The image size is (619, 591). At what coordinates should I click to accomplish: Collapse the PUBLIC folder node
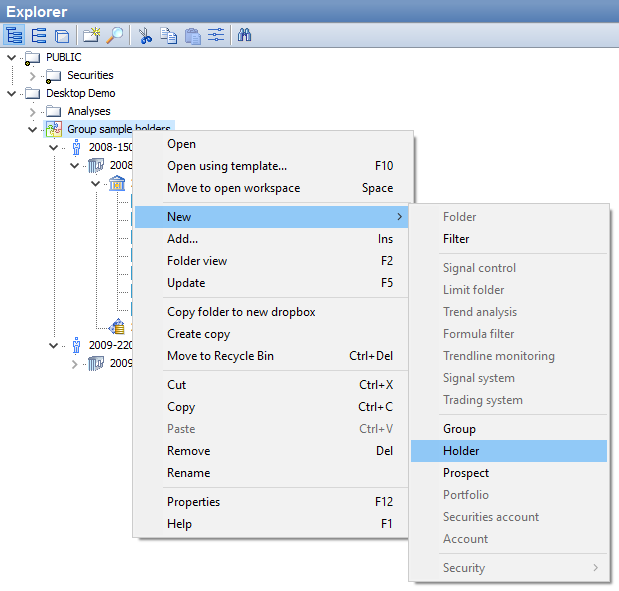[12, 58]
